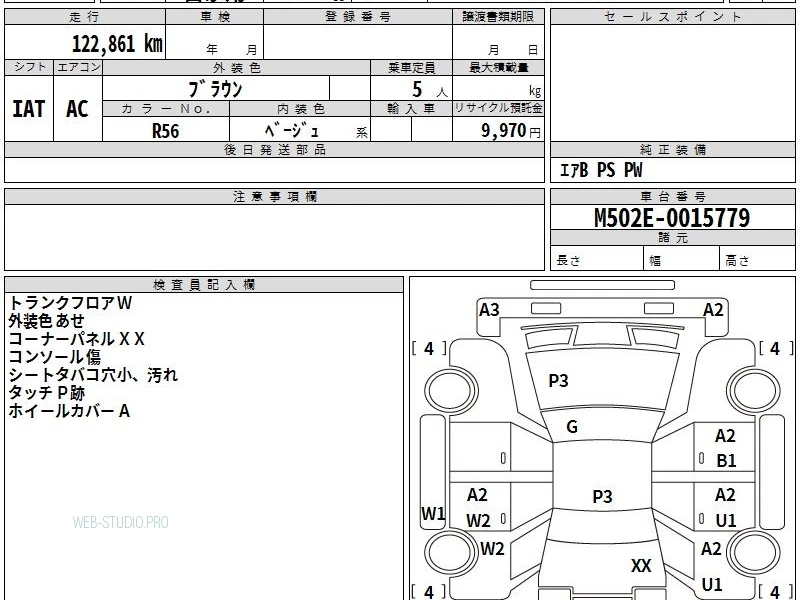Click the 後日発送部品 section header
This screenshot has height=600, width=800.
274,150
